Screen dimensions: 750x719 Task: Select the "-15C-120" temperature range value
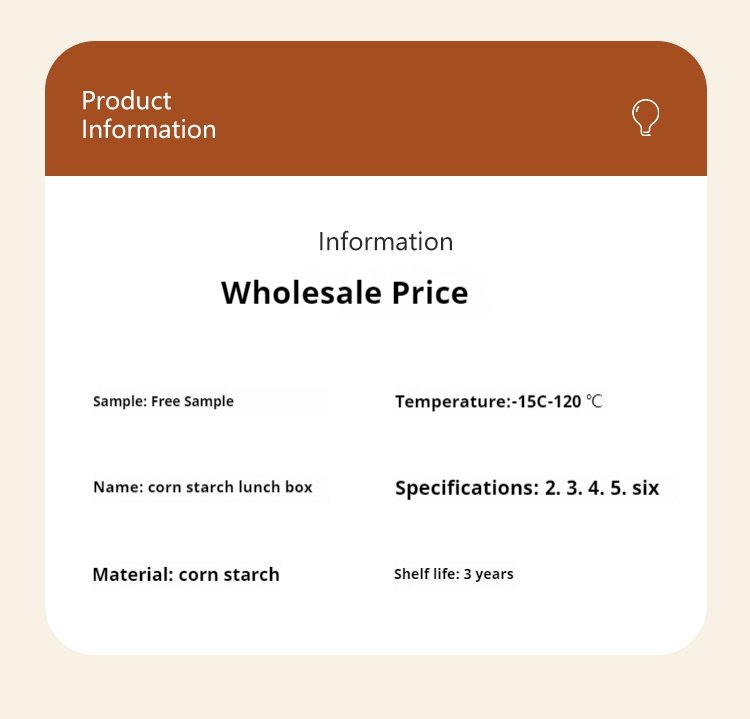[x=546, y=402]
